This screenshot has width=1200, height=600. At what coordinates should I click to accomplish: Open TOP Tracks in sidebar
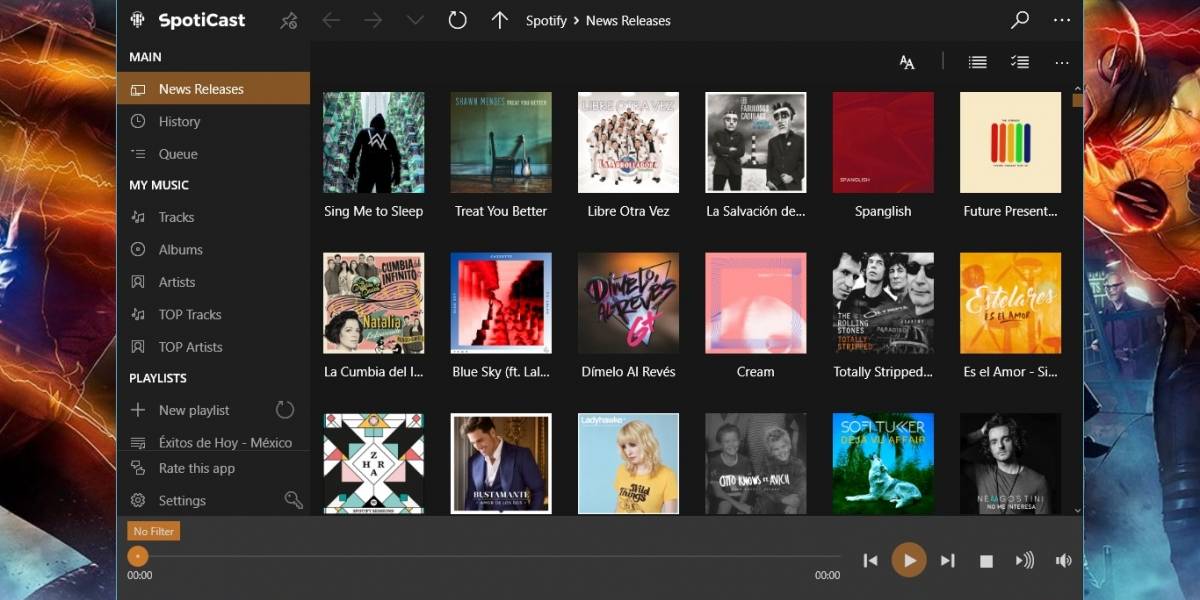213,314
